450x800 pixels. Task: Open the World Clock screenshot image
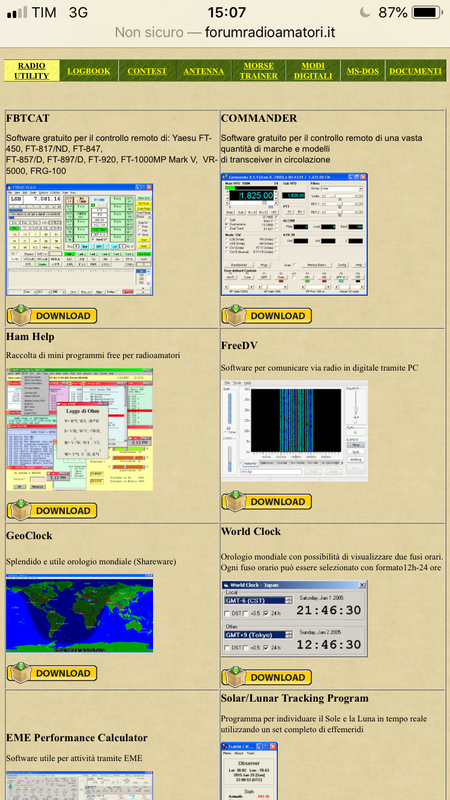point(294,618)
